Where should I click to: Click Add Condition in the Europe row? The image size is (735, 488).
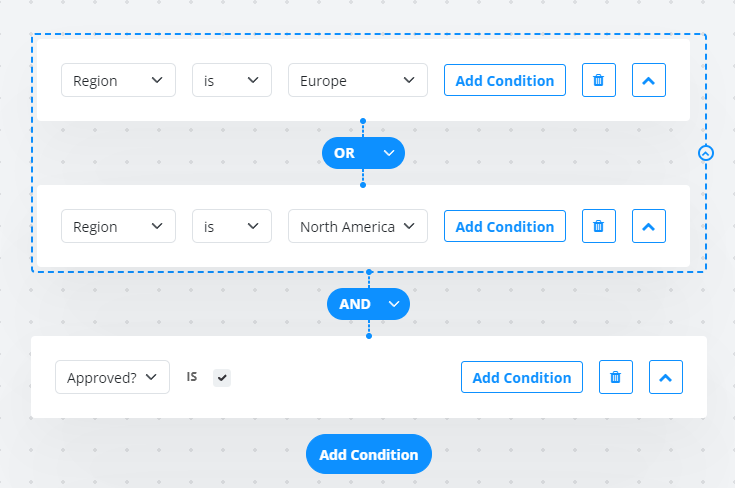[504, 80]
